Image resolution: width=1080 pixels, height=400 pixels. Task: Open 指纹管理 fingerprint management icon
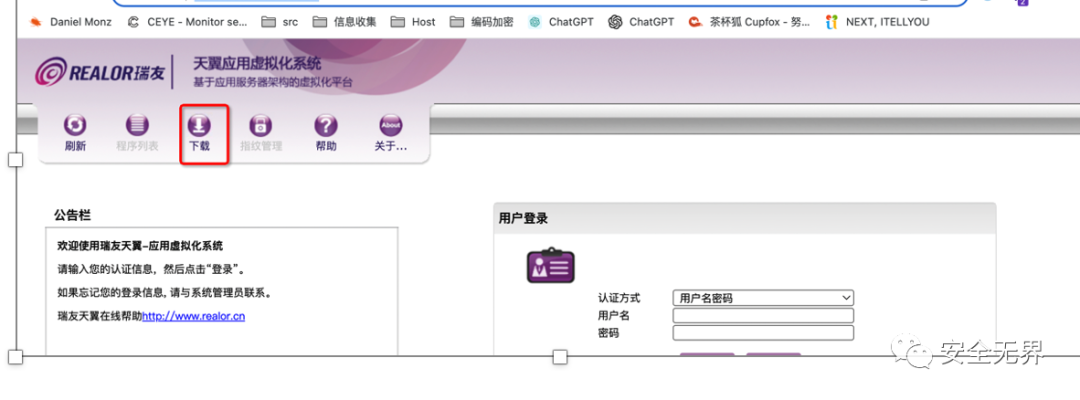coord(260,125)
